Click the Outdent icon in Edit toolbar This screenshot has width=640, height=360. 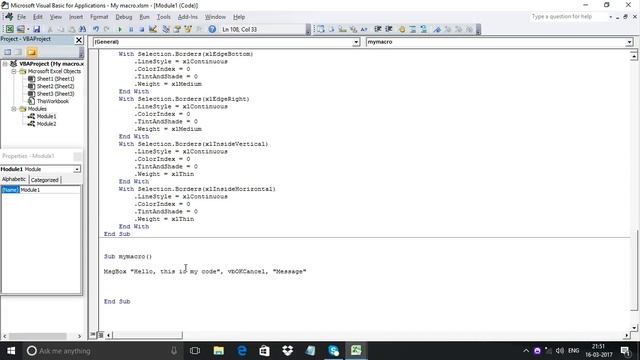389,29
